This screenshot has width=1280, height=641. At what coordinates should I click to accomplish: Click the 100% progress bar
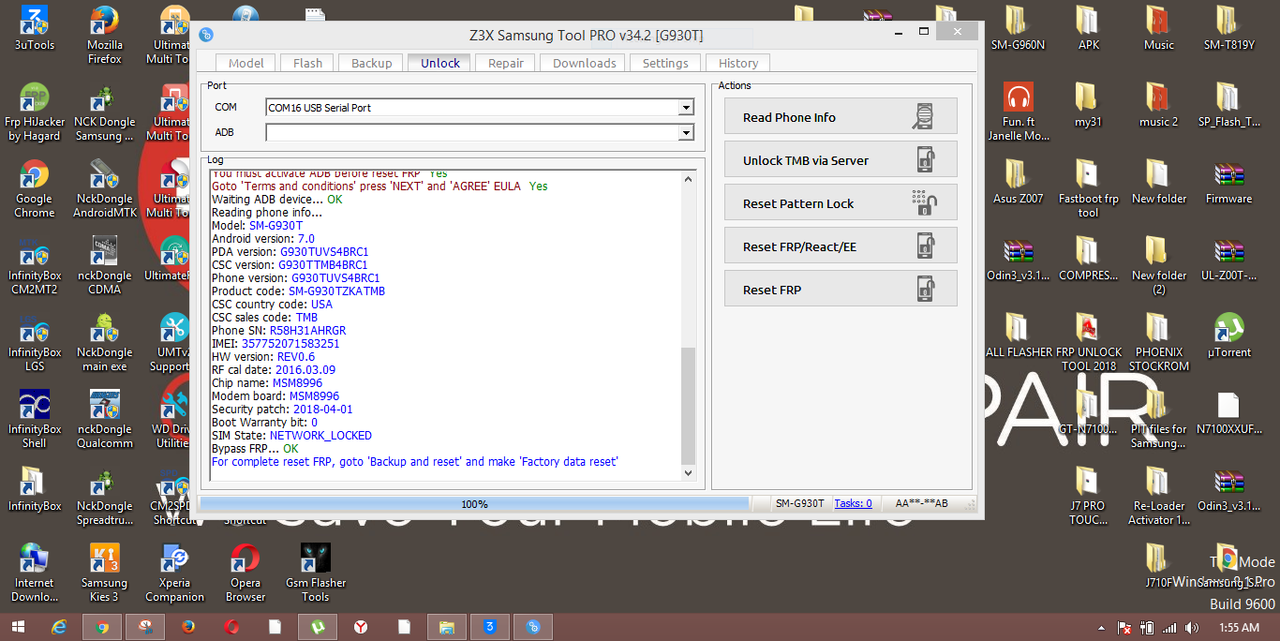(474, 504)
